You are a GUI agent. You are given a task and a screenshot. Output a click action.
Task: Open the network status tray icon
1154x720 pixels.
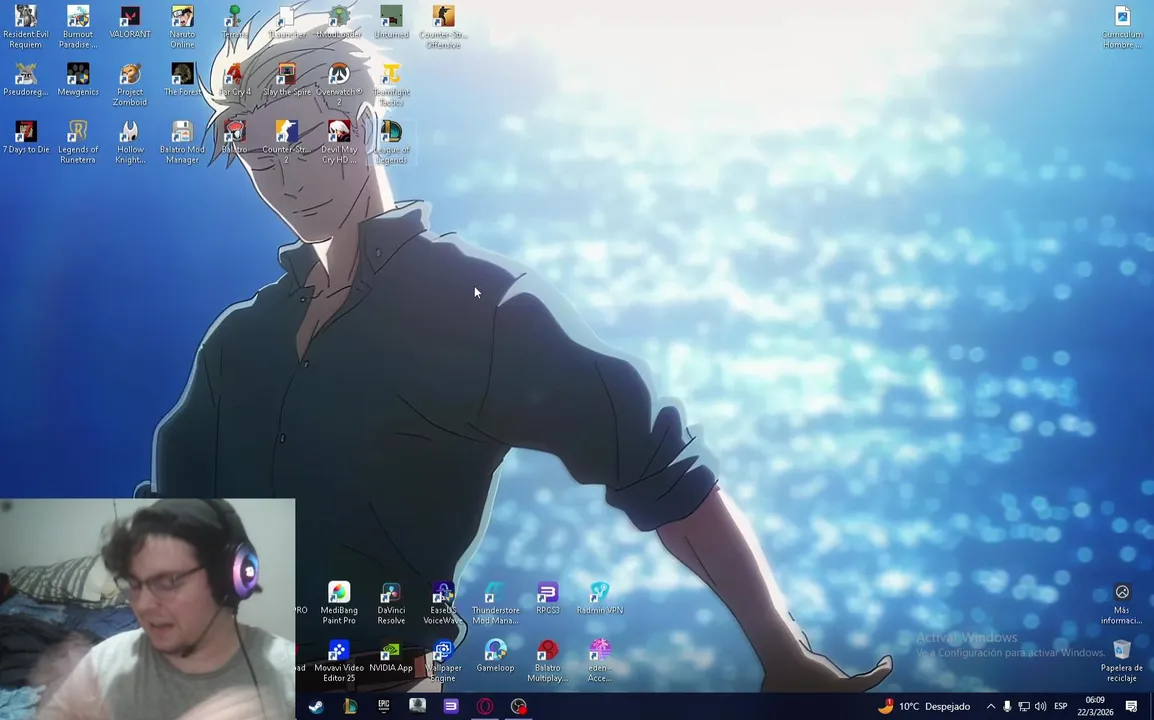coord(1024,706)
